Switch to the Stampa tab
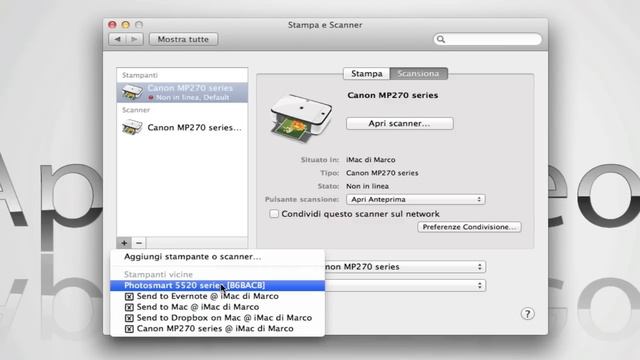 click(x=367, y=73)
